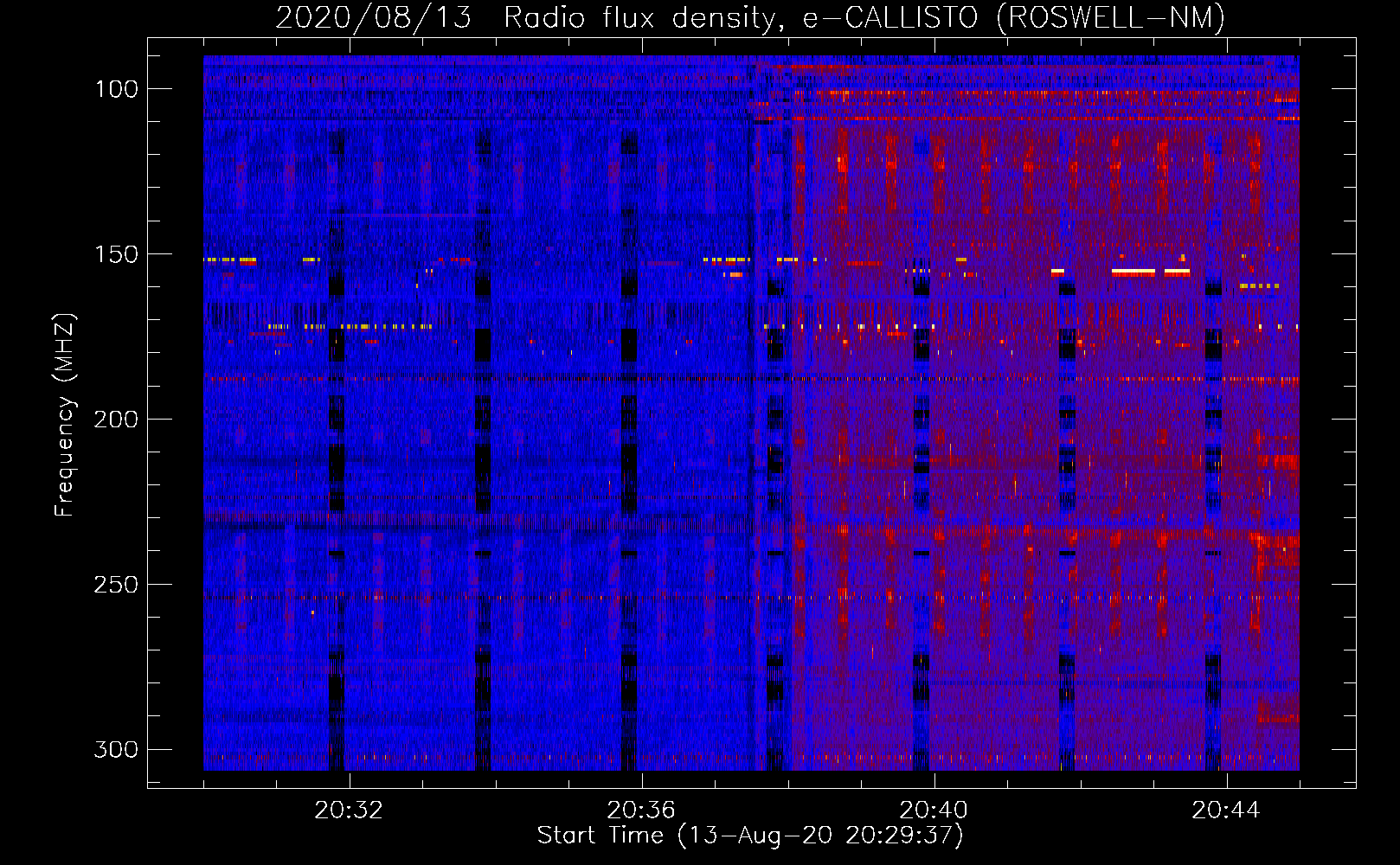Click the 250 frequency tick label
Image resolution: width=1400 pixels, height=865 pixels.
[116, 585]
